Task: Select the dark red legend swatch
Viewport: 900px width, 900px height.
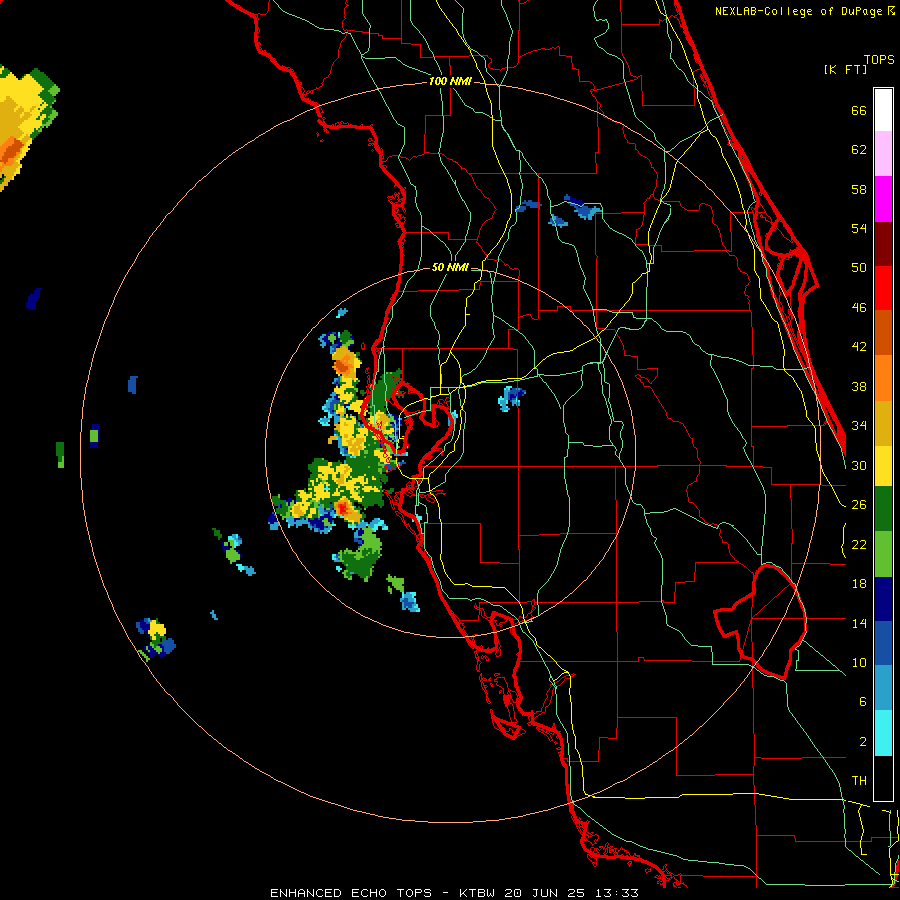Action: (883, 243)
